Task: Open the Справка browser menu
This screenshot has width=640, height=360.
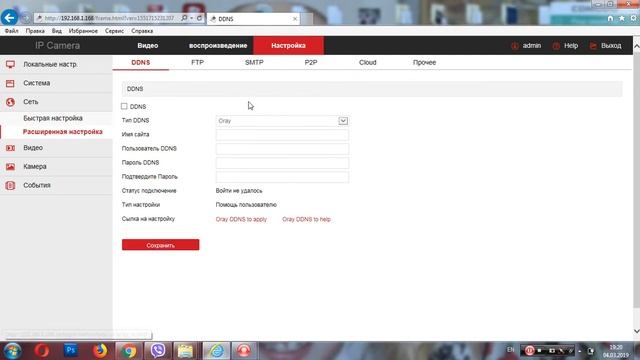Action: [x=142, y=31]
